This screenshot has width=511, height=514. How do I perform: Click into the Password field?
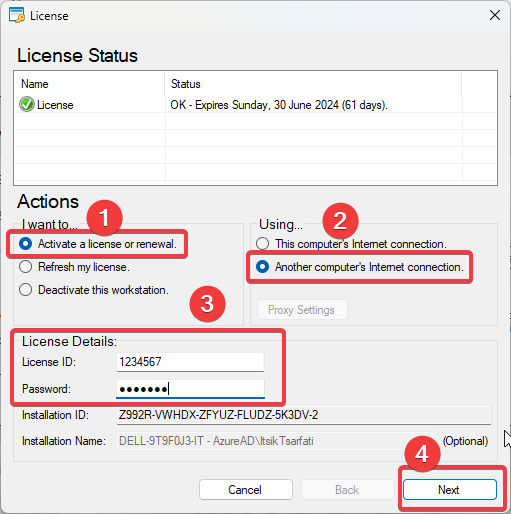click(190, 389)
